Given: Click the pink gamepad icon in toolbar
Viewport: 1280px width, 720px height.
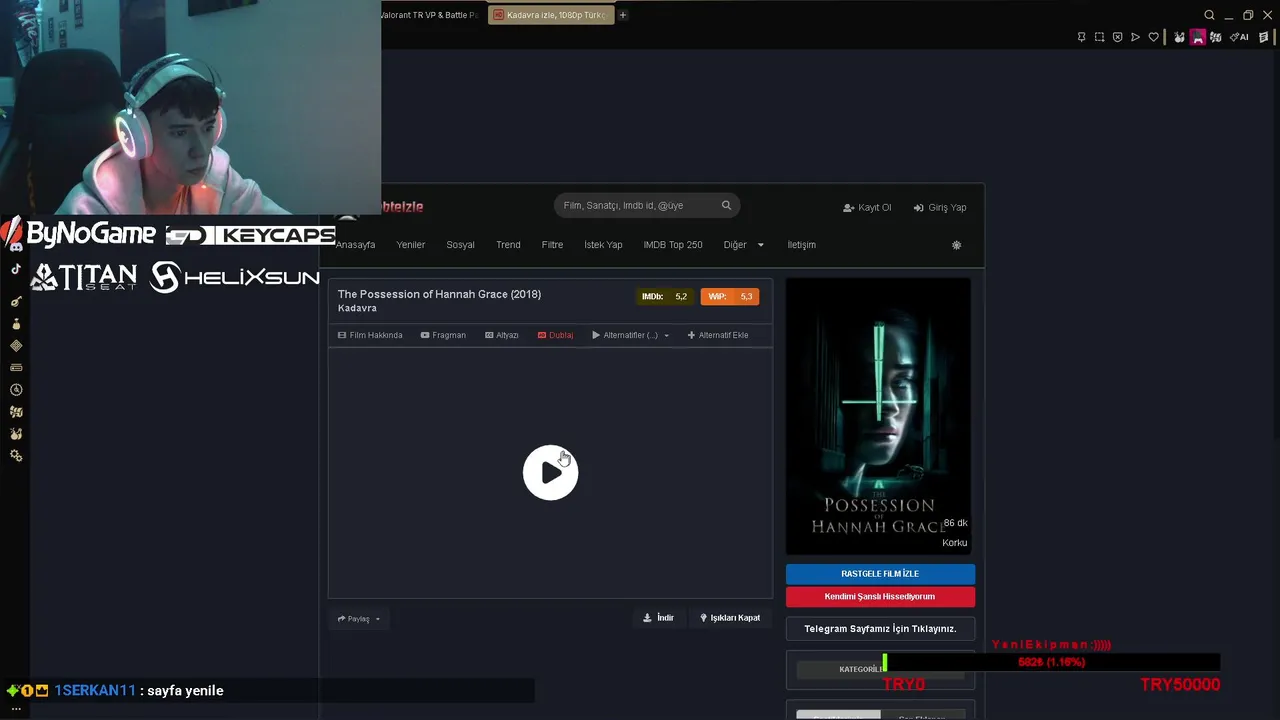Looking at the screenshot, I should pos(1197,37).
